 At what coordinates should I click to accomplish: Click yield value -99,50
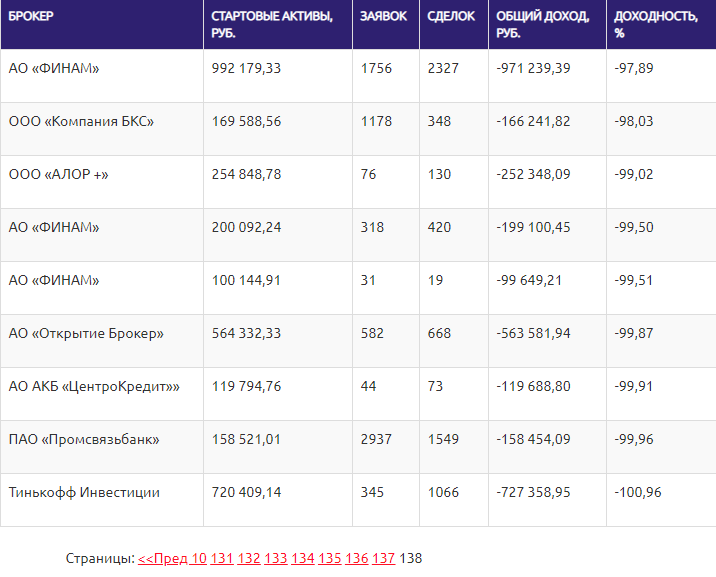(634, 227)
